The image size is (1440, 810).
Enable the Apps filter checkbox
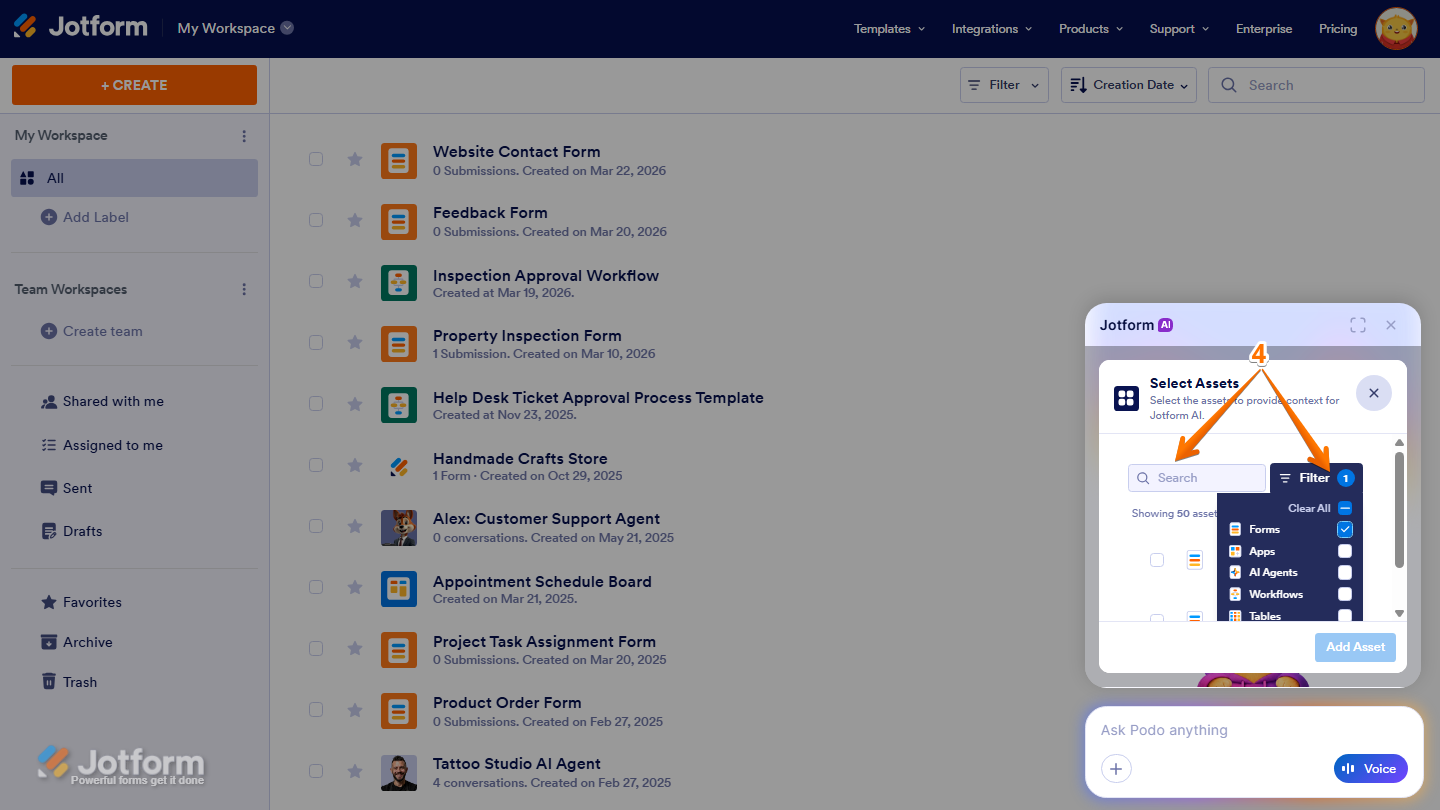pos(1344,551)
